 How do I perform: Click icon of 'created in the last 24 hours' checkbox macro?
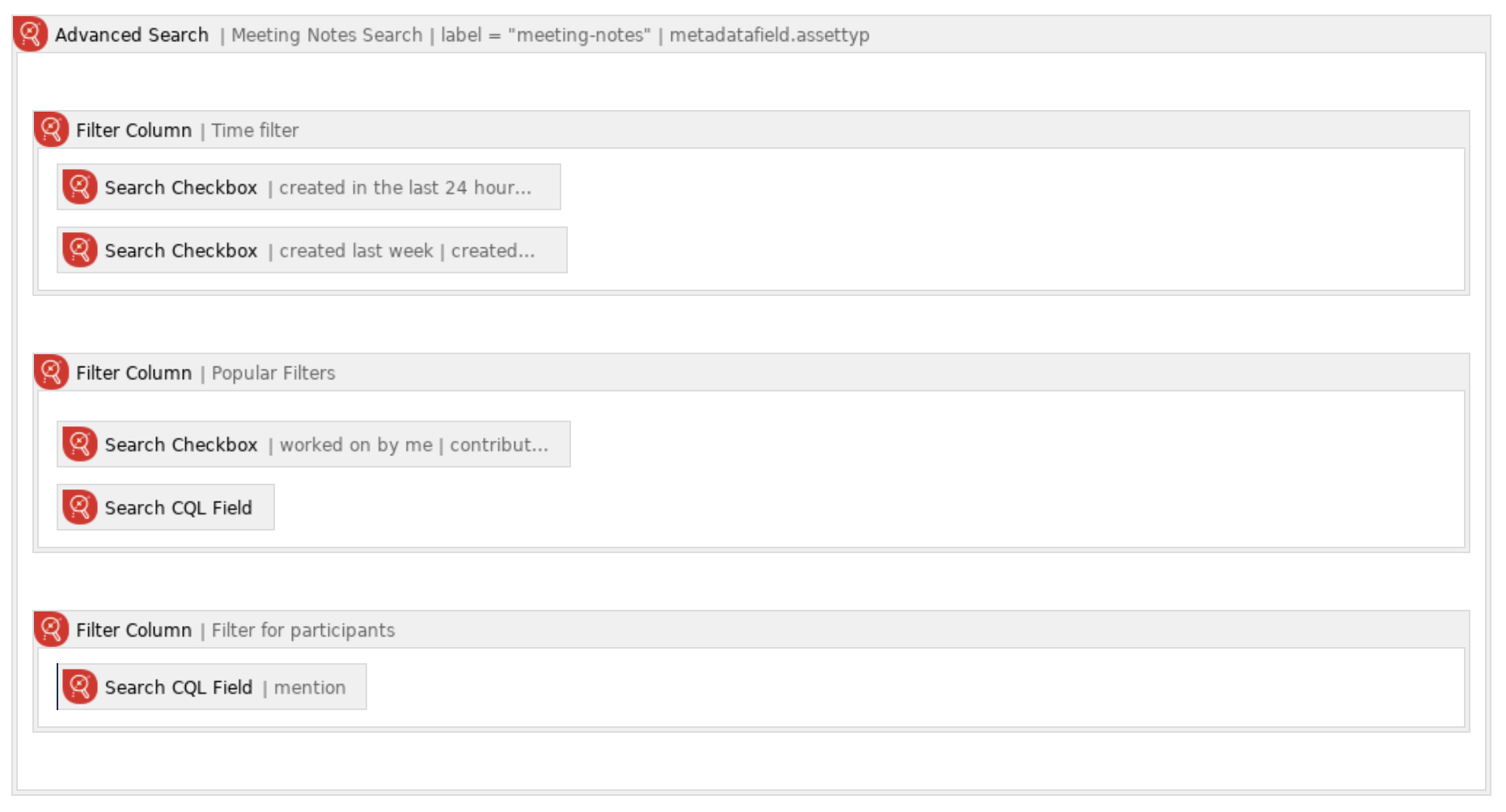click(x=80, y=187)
